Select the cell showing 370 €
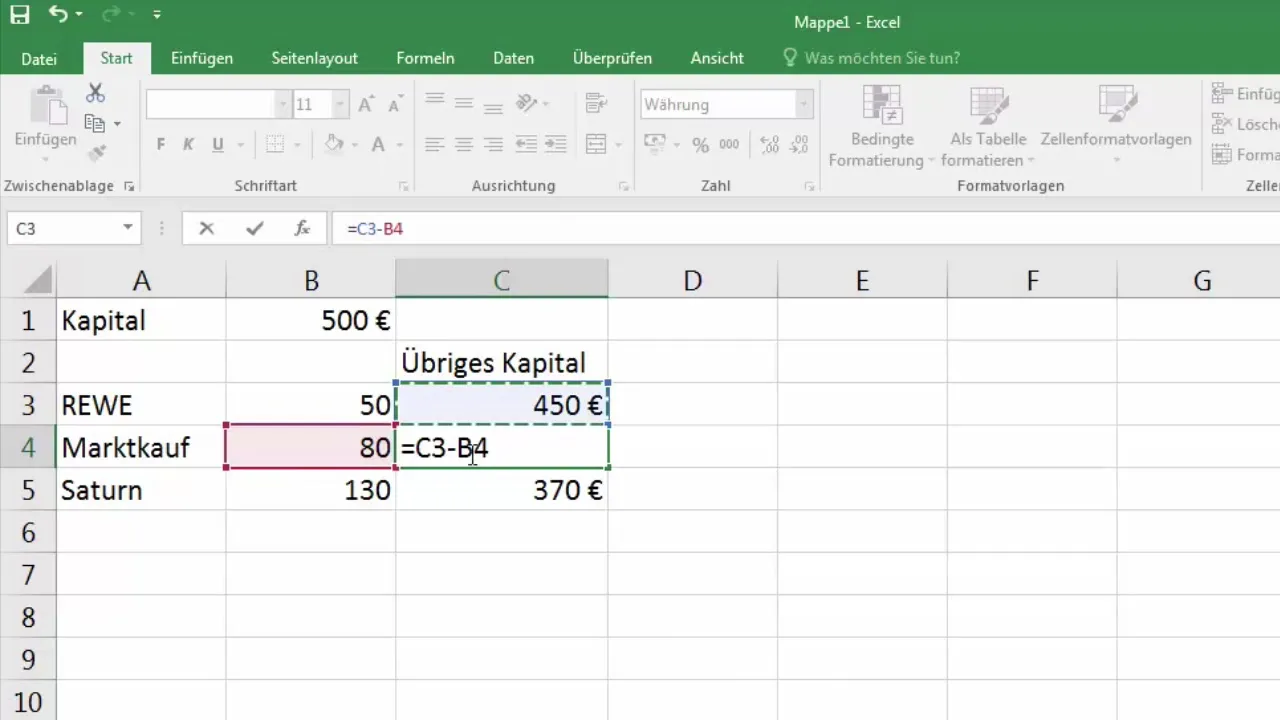 tap(502, 490)
